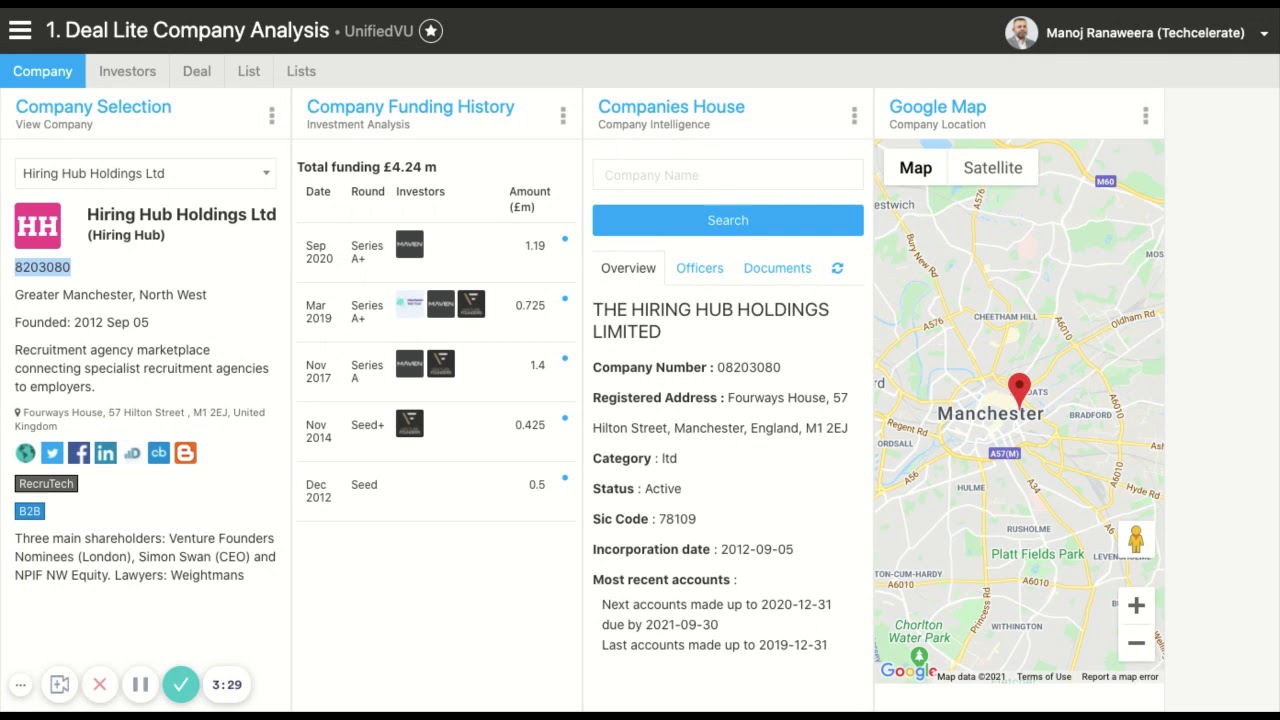Focus the Company Name search field
1280x720 pixels.
click(x=728, y=175)
